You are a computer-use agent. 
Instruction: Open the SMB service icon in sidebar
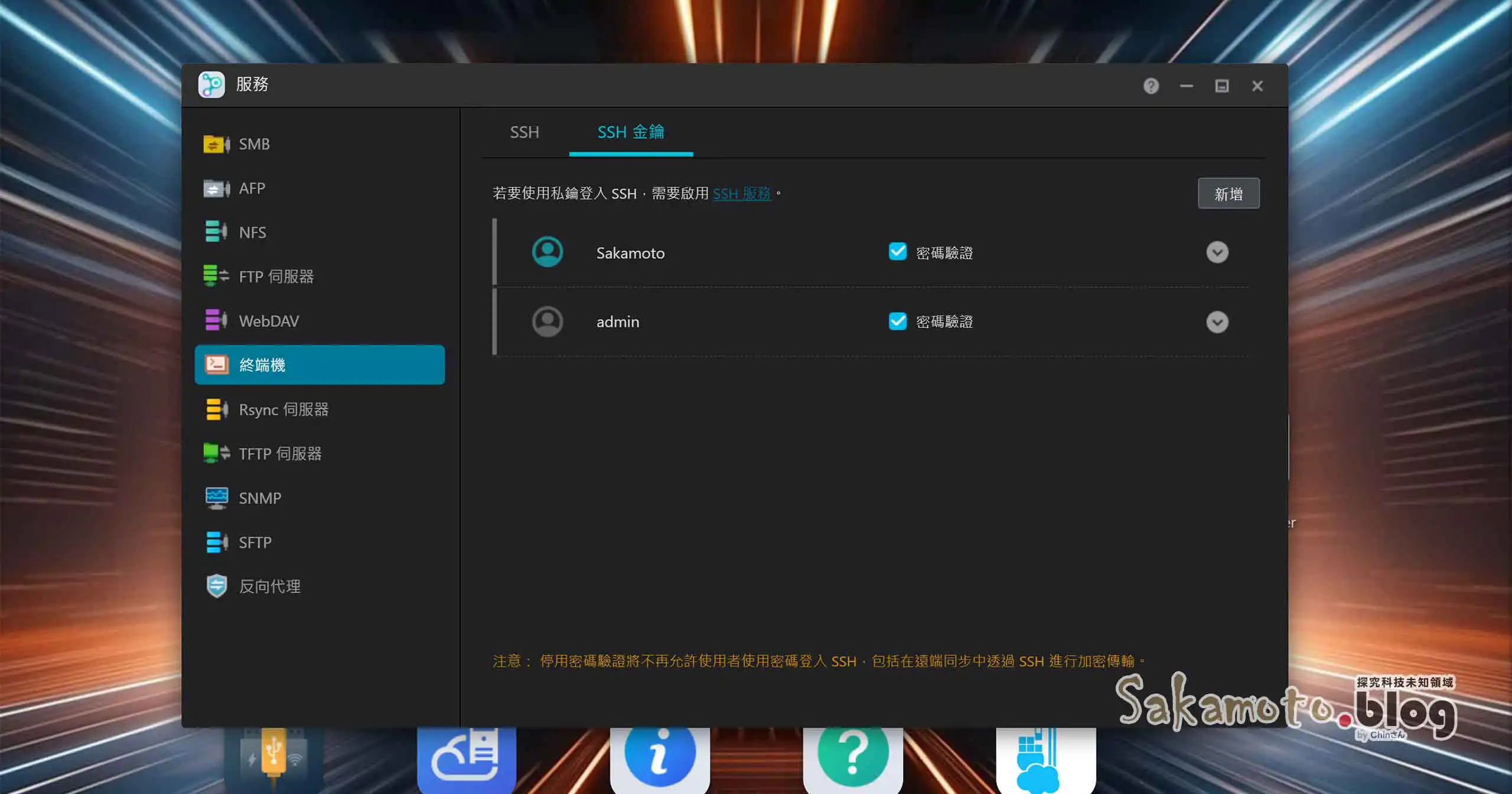[x=216, y=144]
